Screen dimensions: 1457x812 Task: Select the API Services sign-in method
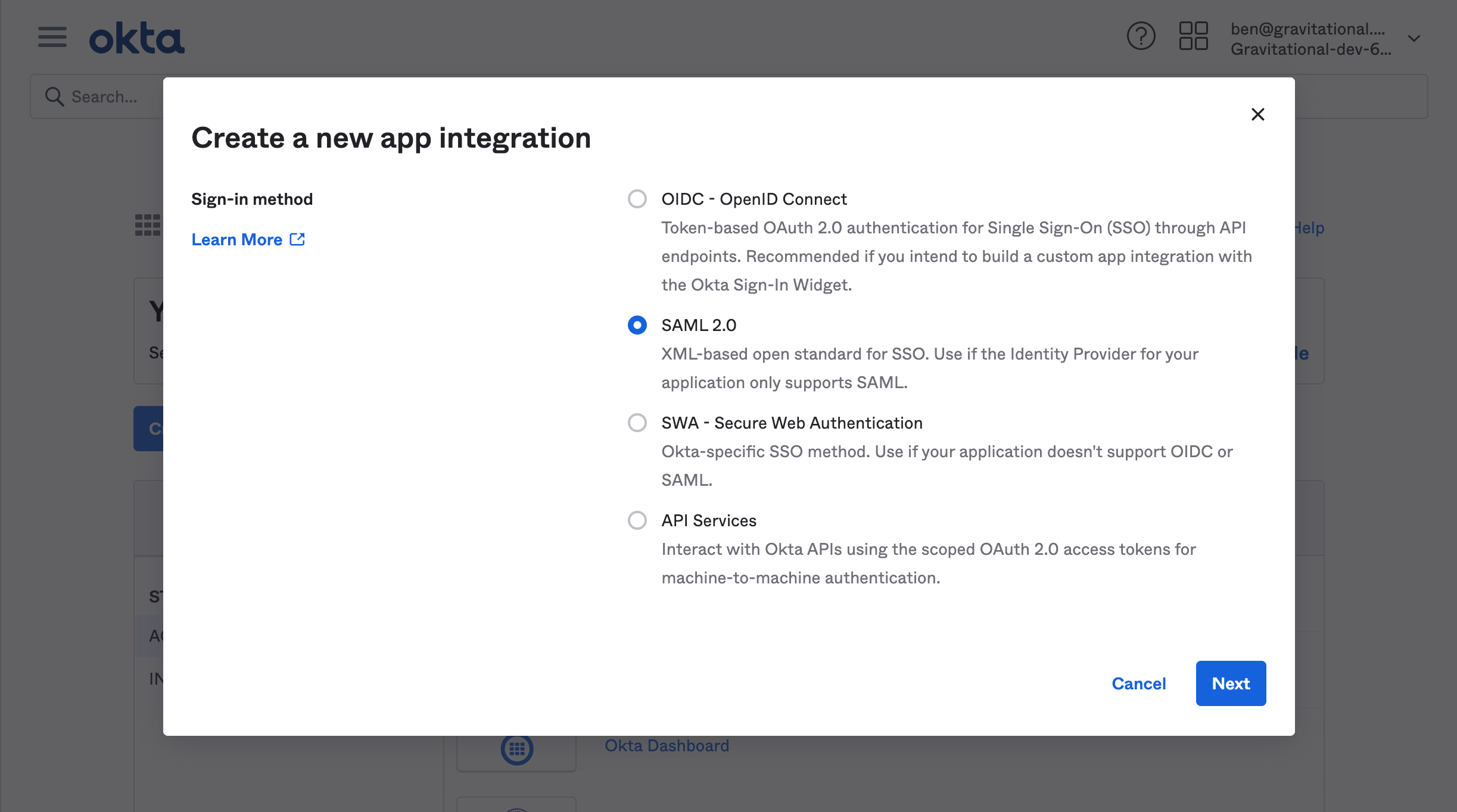pyautogui.click(x=637, y=520)
